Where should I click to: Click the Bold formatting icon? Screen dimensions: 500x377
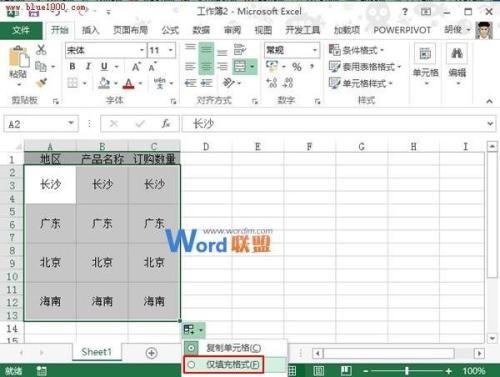[72, 66]
